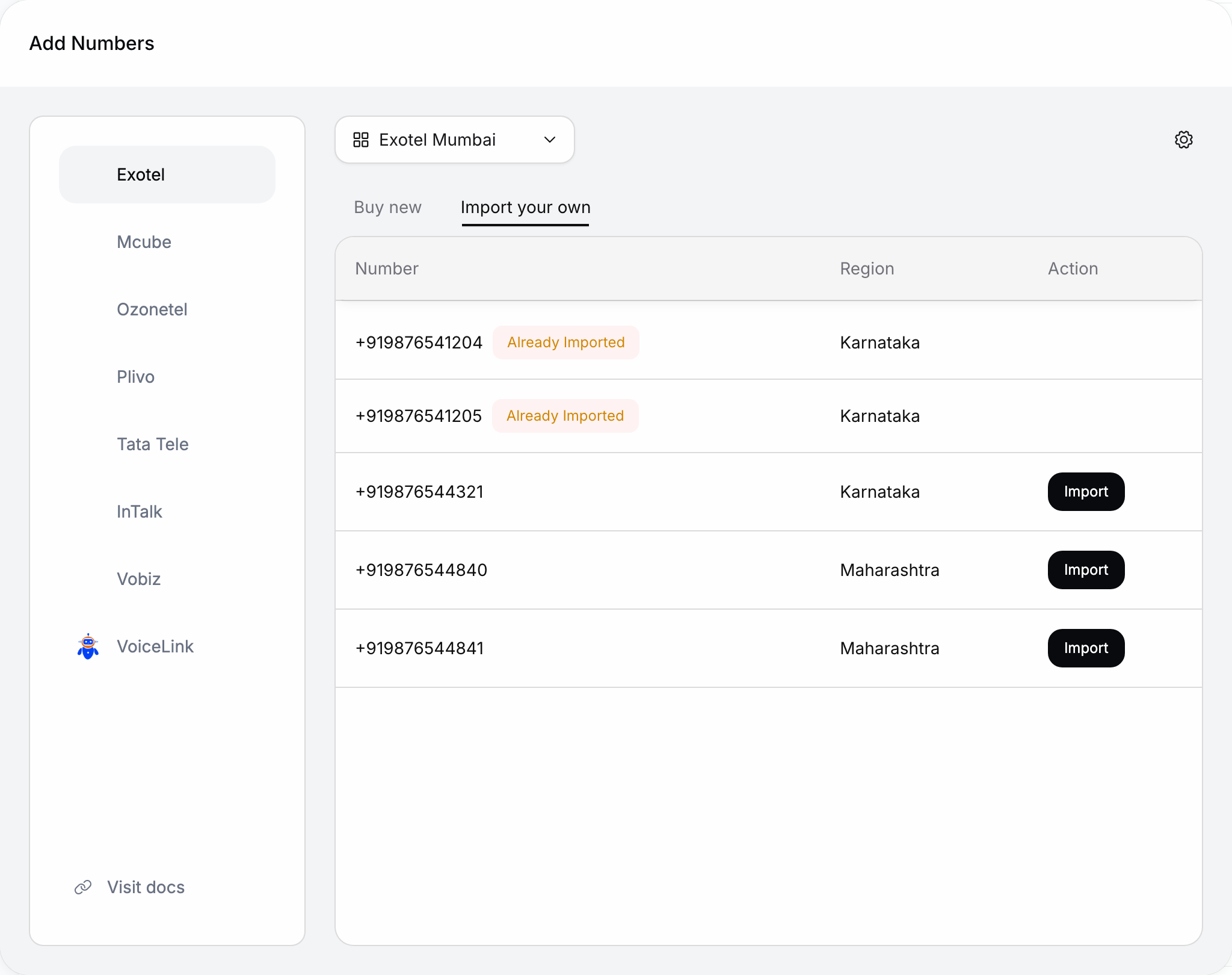Open the settings gear icon
This screenshot has height=975, width=1232.
pyautogui.click(x=1183, y=140)
